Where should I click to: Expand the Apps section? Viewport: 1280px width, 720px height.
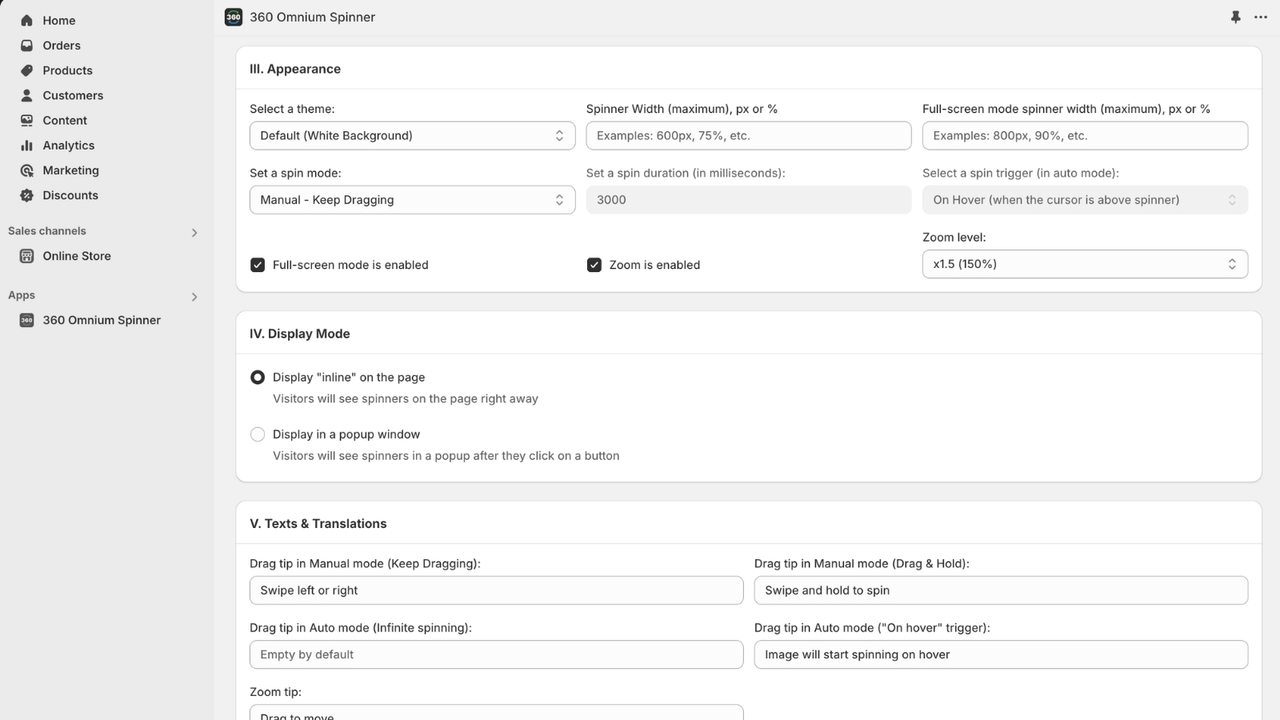194,297
